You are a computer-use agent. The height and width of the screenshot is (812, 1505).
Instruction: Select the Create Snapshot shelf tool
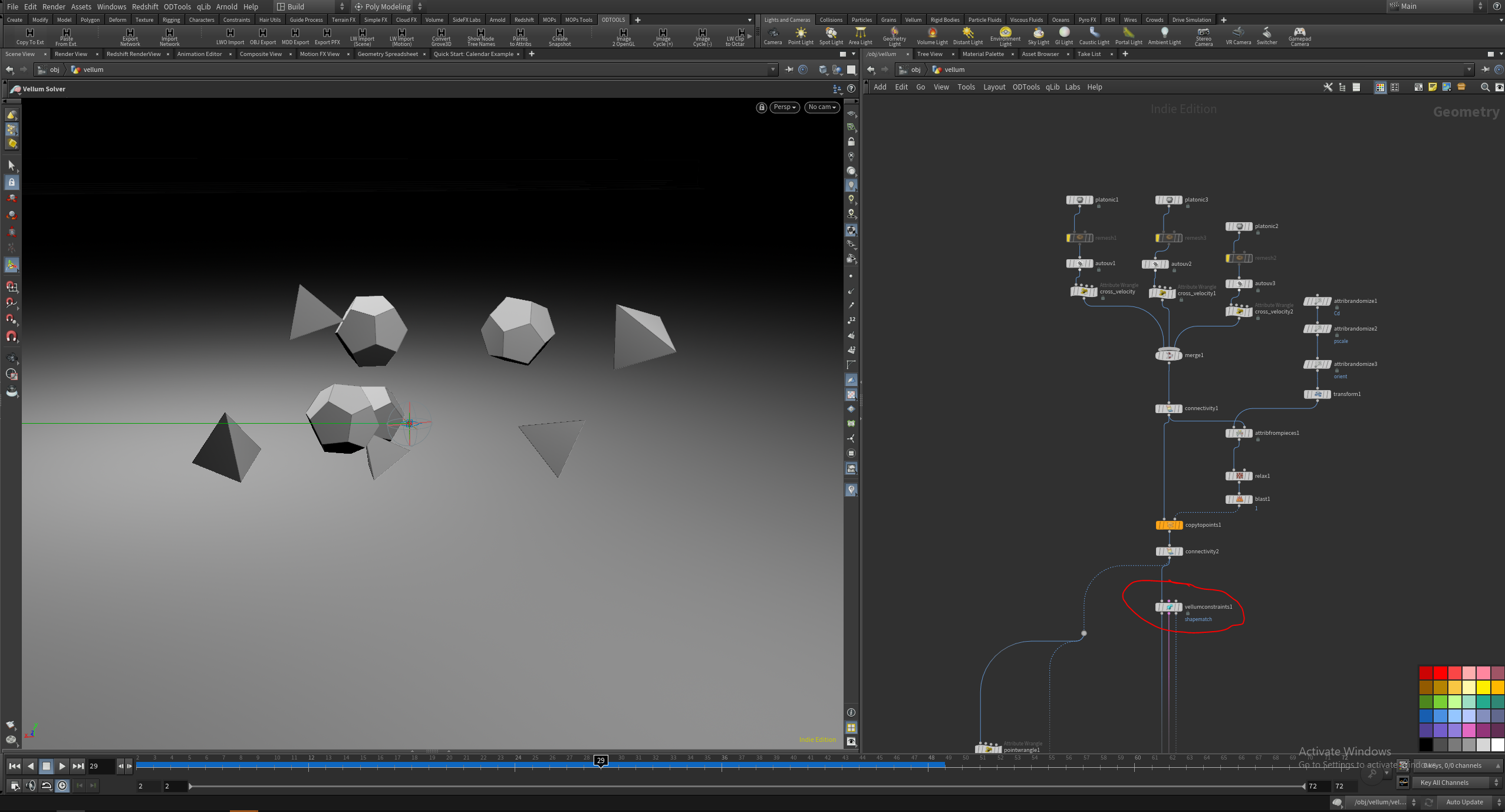tap(559, 37)
